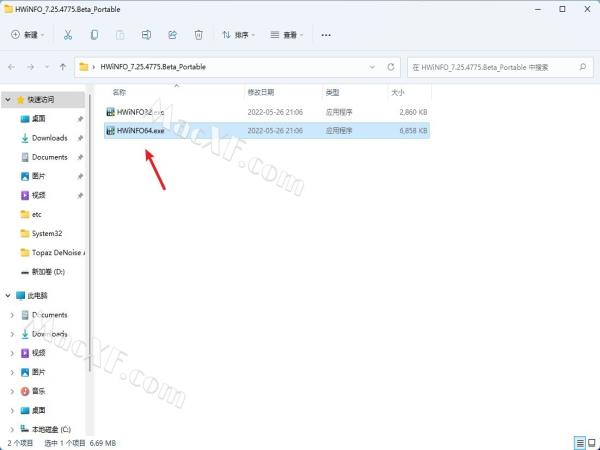Open the 查看 (View) dropdown
600x450 pixels.
coord(287,35)
